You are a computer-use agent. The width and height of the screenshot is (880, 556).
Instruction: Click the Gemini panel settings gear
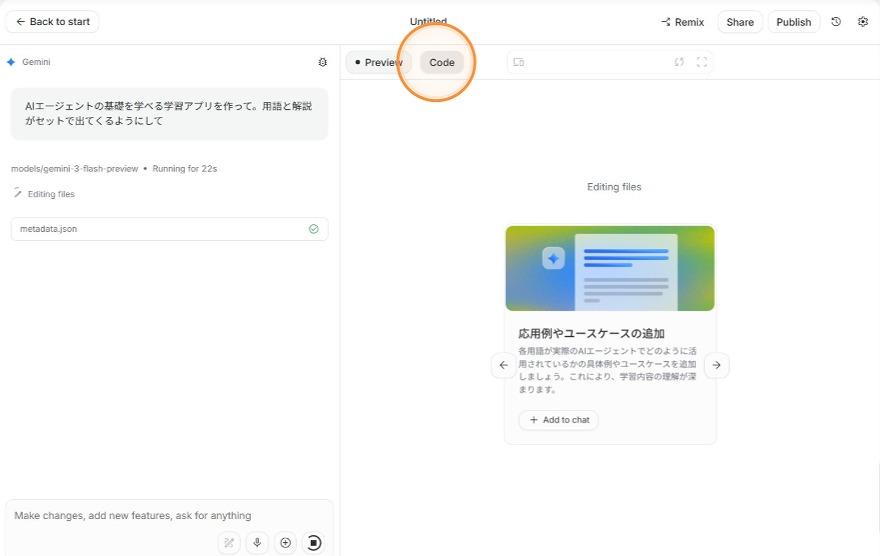[x=322, y=62]
